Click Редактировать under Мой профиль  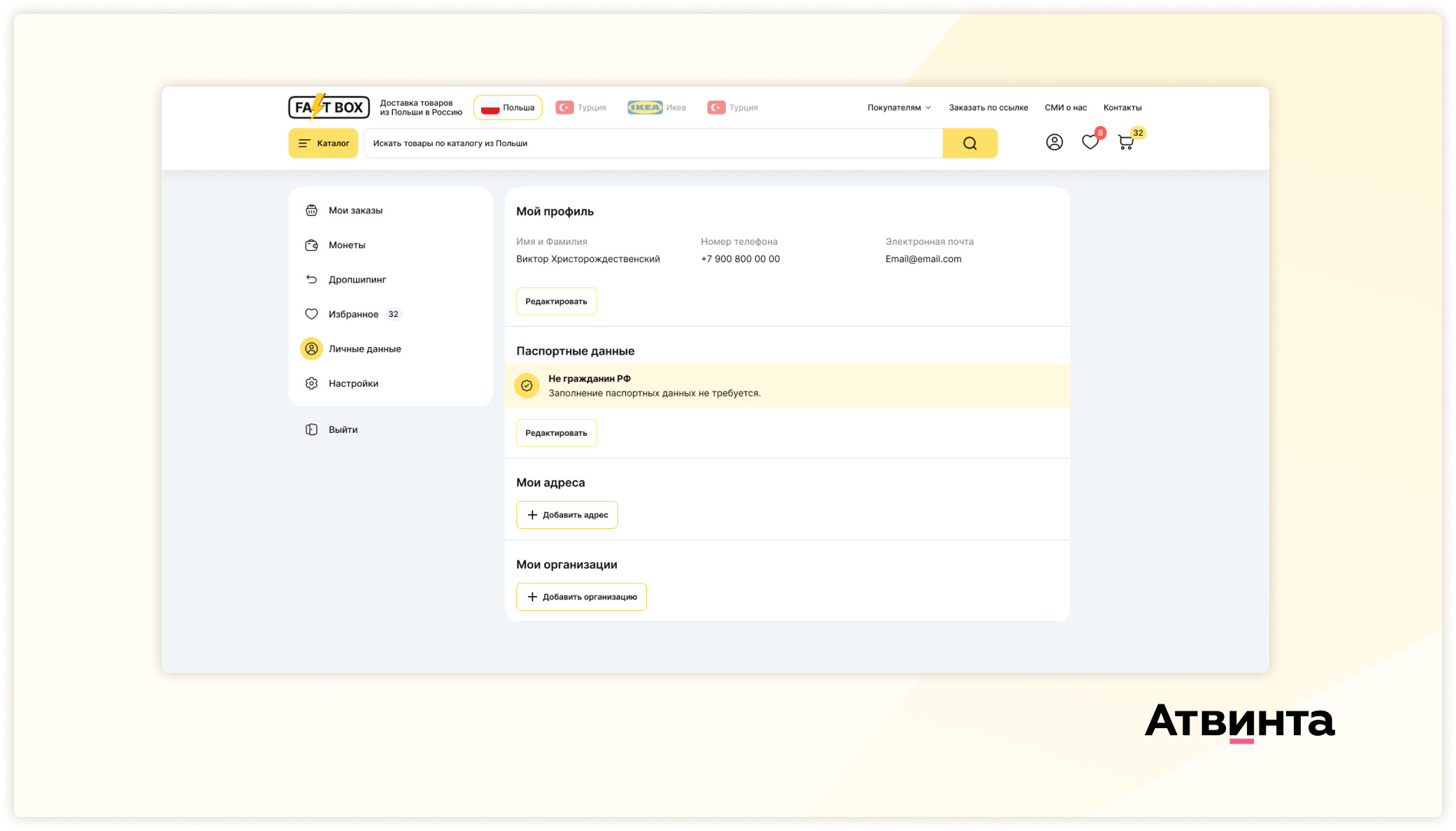pos(556,301)
